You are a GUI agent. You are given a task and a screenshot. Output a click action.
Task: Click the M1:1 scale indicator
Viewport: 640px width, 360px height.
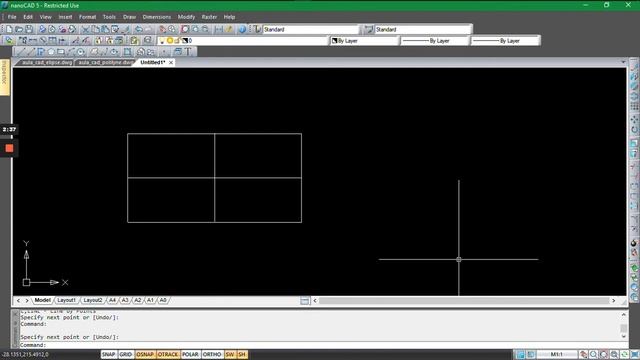[x=557, y=354]
